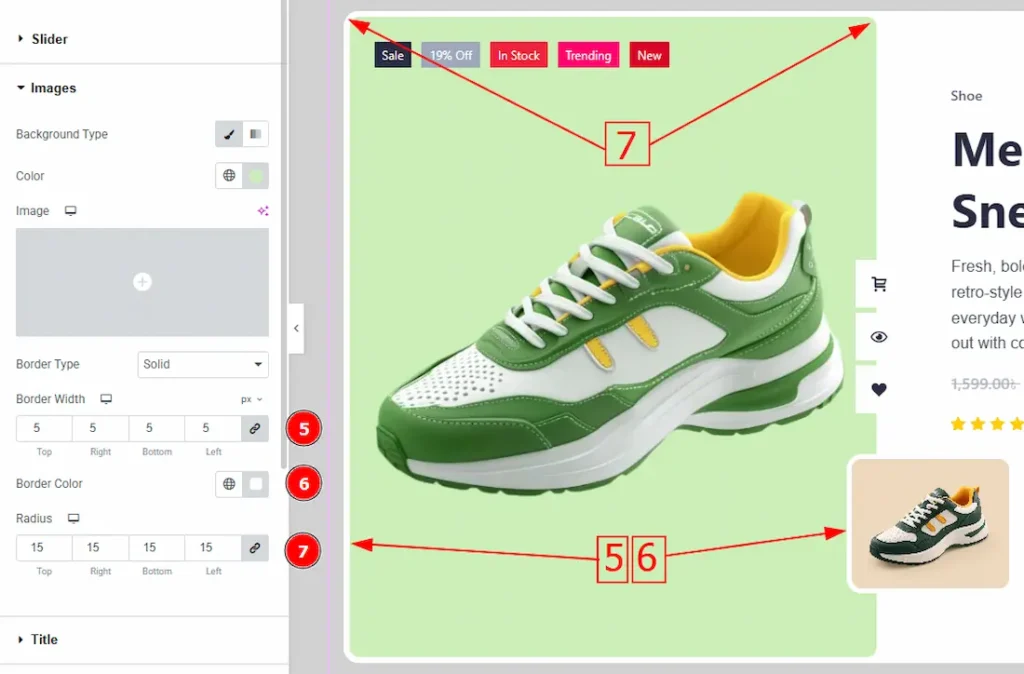
Task: Click the Sale badge on product image
Action: [x=393, y=56]
